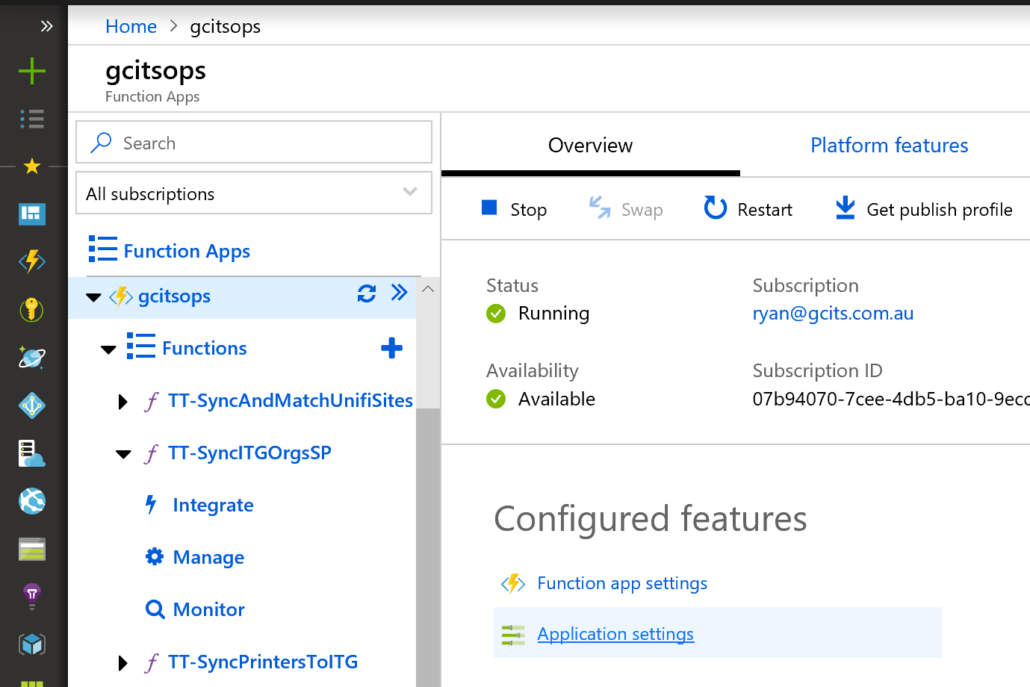Open Cosmos DB planet icon in sidebar

point(32,357)
